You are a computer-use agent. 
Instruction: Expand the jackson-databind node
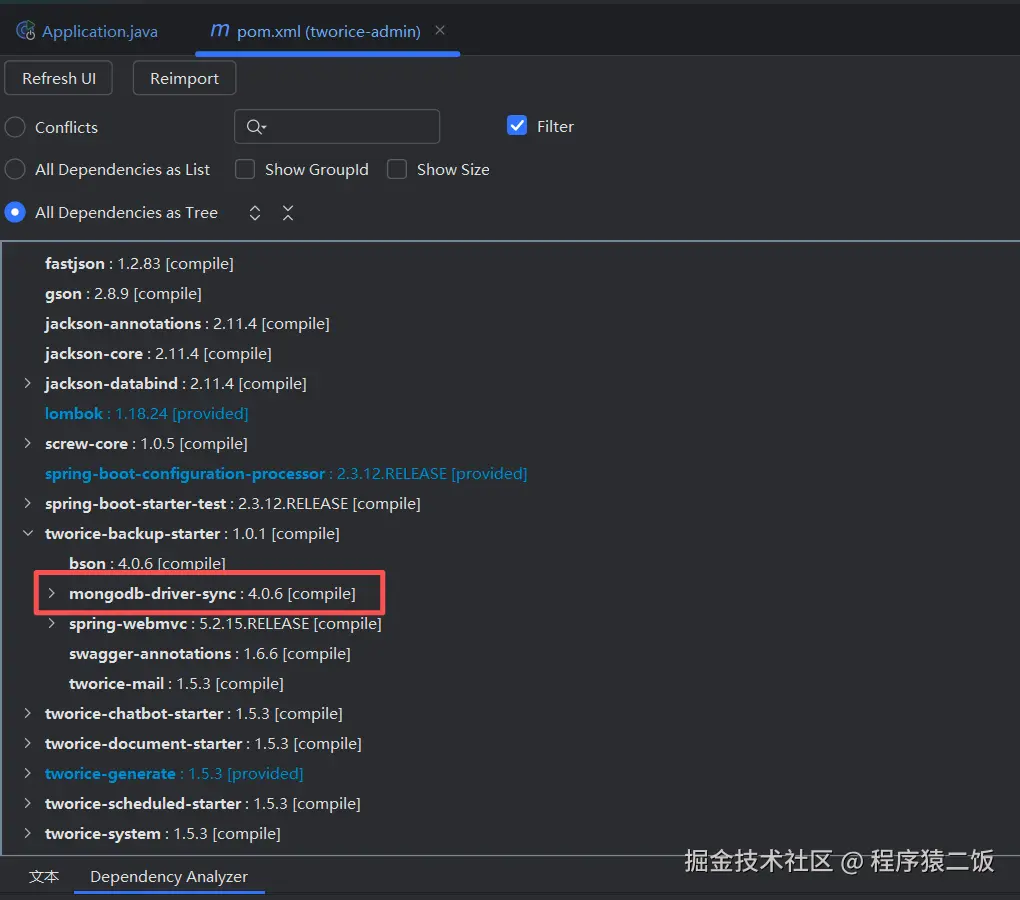pyautogui.click(x=27, y=383)
